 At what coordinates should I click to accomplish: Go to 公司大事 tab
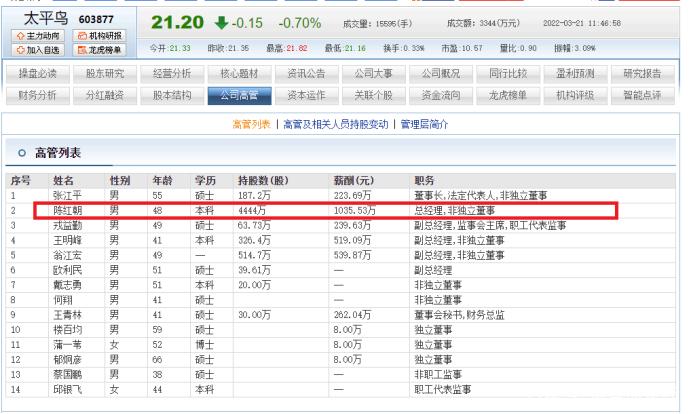pos(374,74)
